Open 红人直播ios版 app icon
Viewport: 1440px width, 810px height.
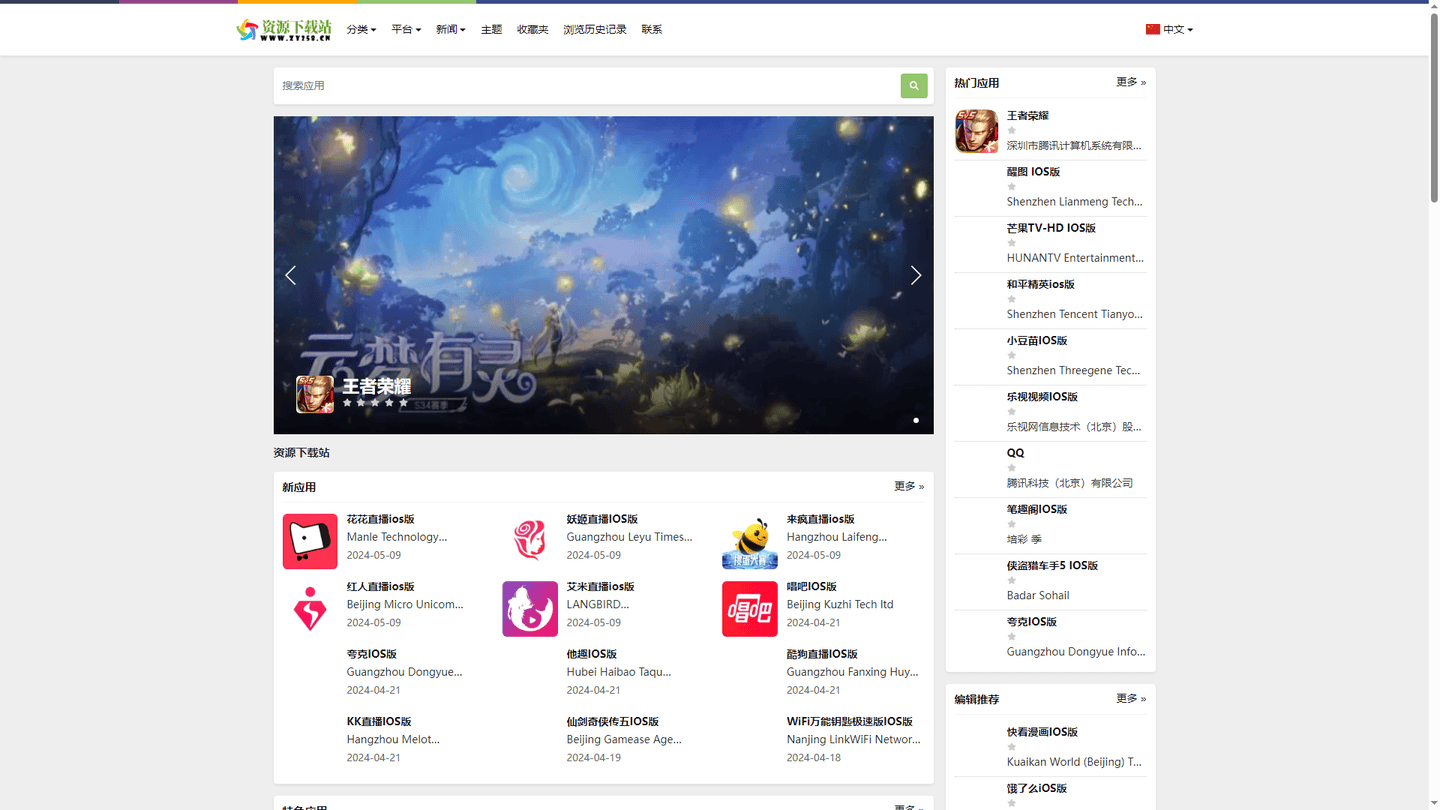(310, 609)
